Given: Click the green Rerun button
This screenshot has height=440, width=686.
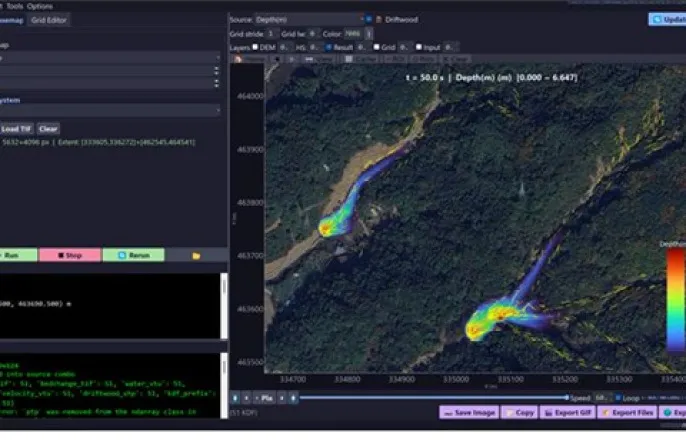Looking at the screenshot, I should click(134, 255).
